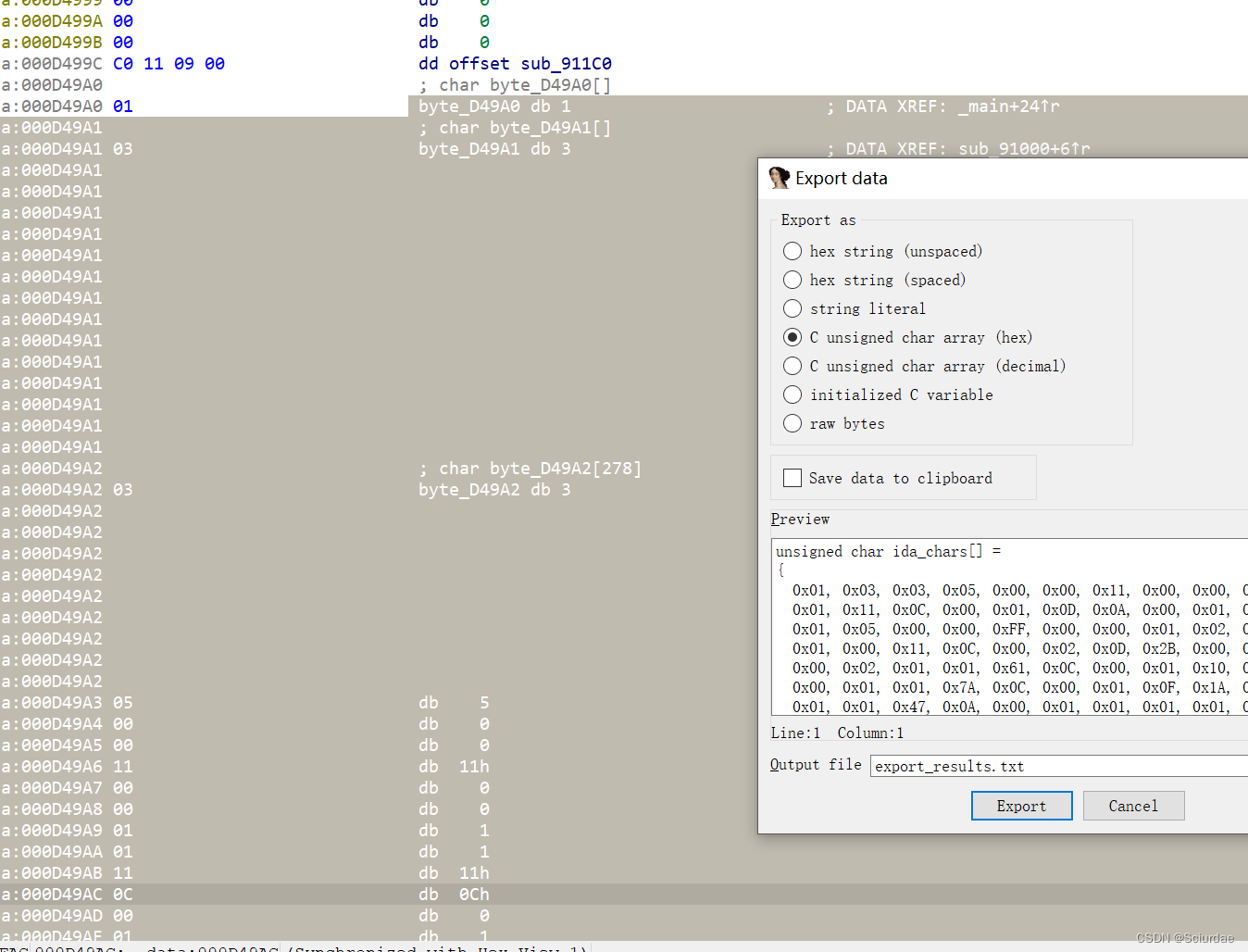1248x952 pixels.
Task: Click address 000D499C bytes C0 11 09 00
Action: (168, 64)
